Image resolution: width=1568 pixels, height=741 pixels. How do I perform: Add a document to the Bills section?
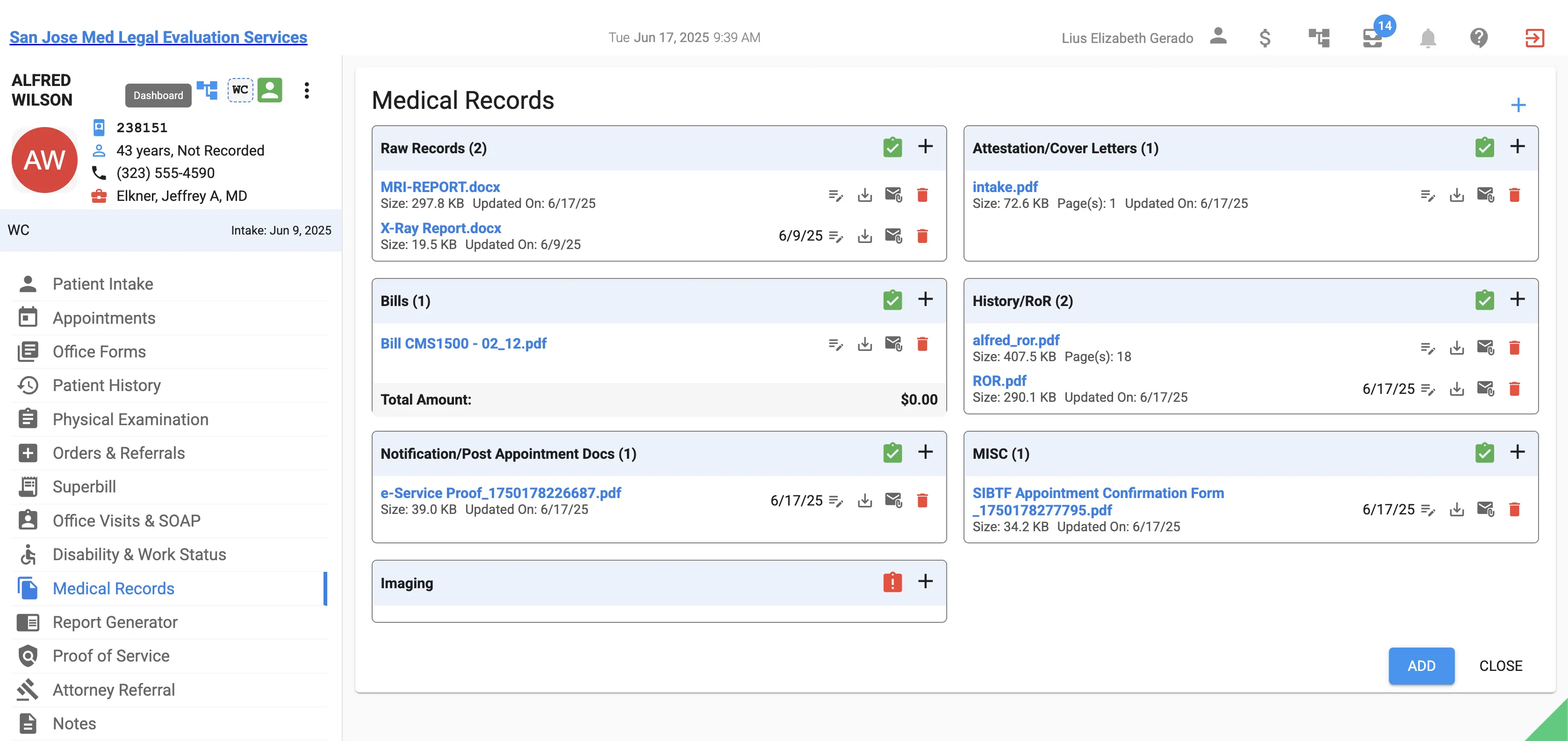click(x=925, y=299)
